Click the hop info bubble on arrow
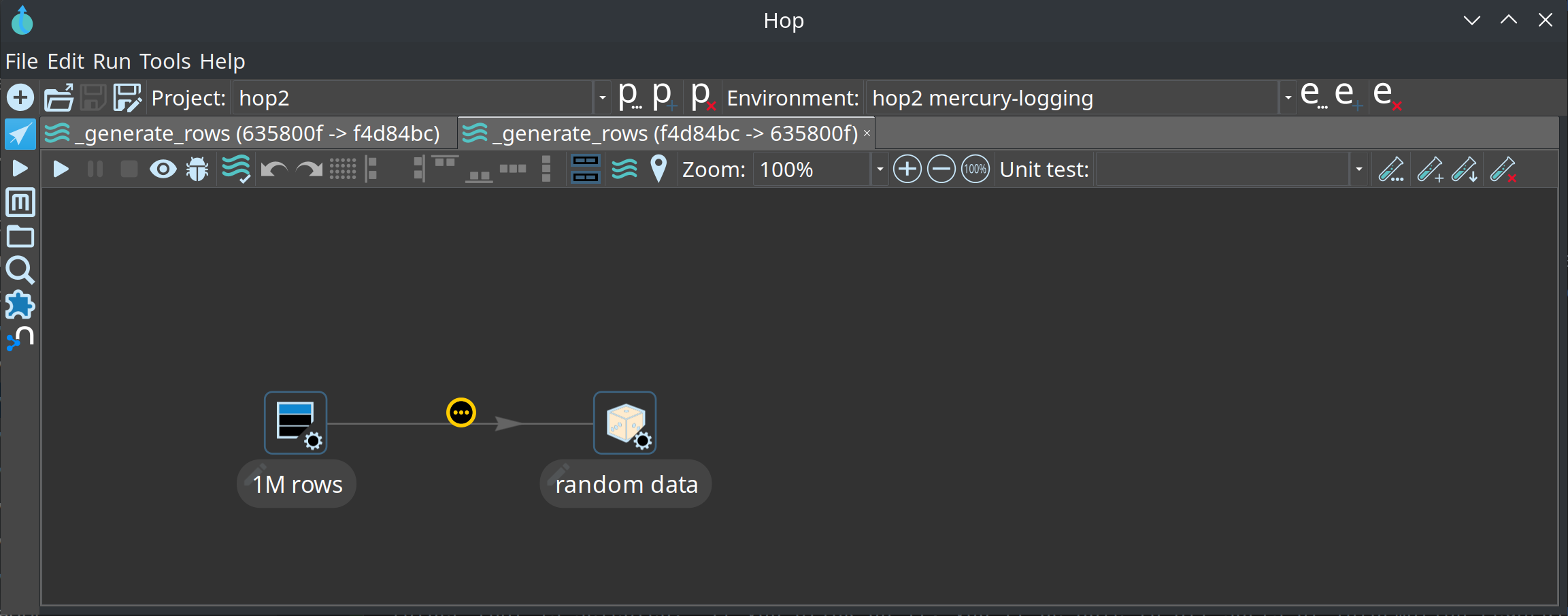This screenshot has width=1568, height=616. (461, 412)
